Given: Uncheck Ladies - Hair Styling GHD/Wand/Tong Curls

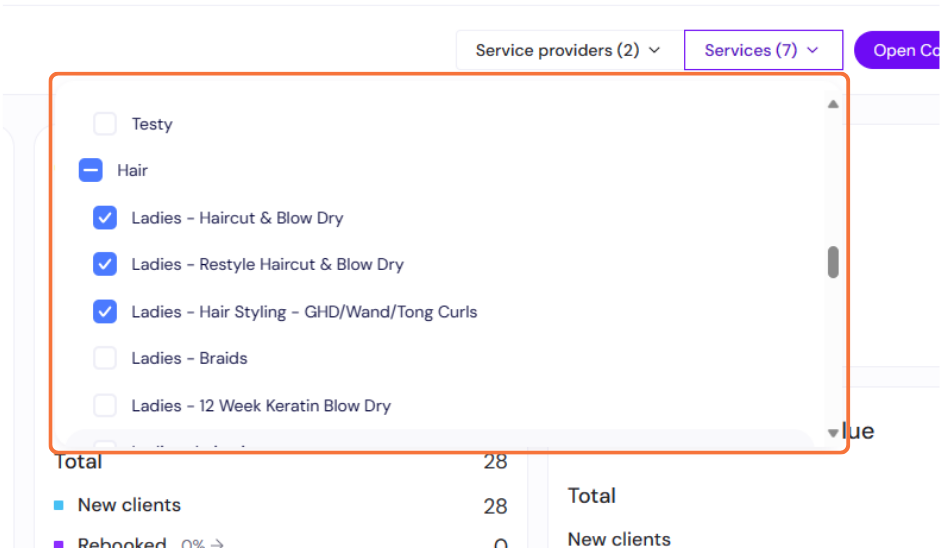Looking at the screenshot, I should click(105, 312).
